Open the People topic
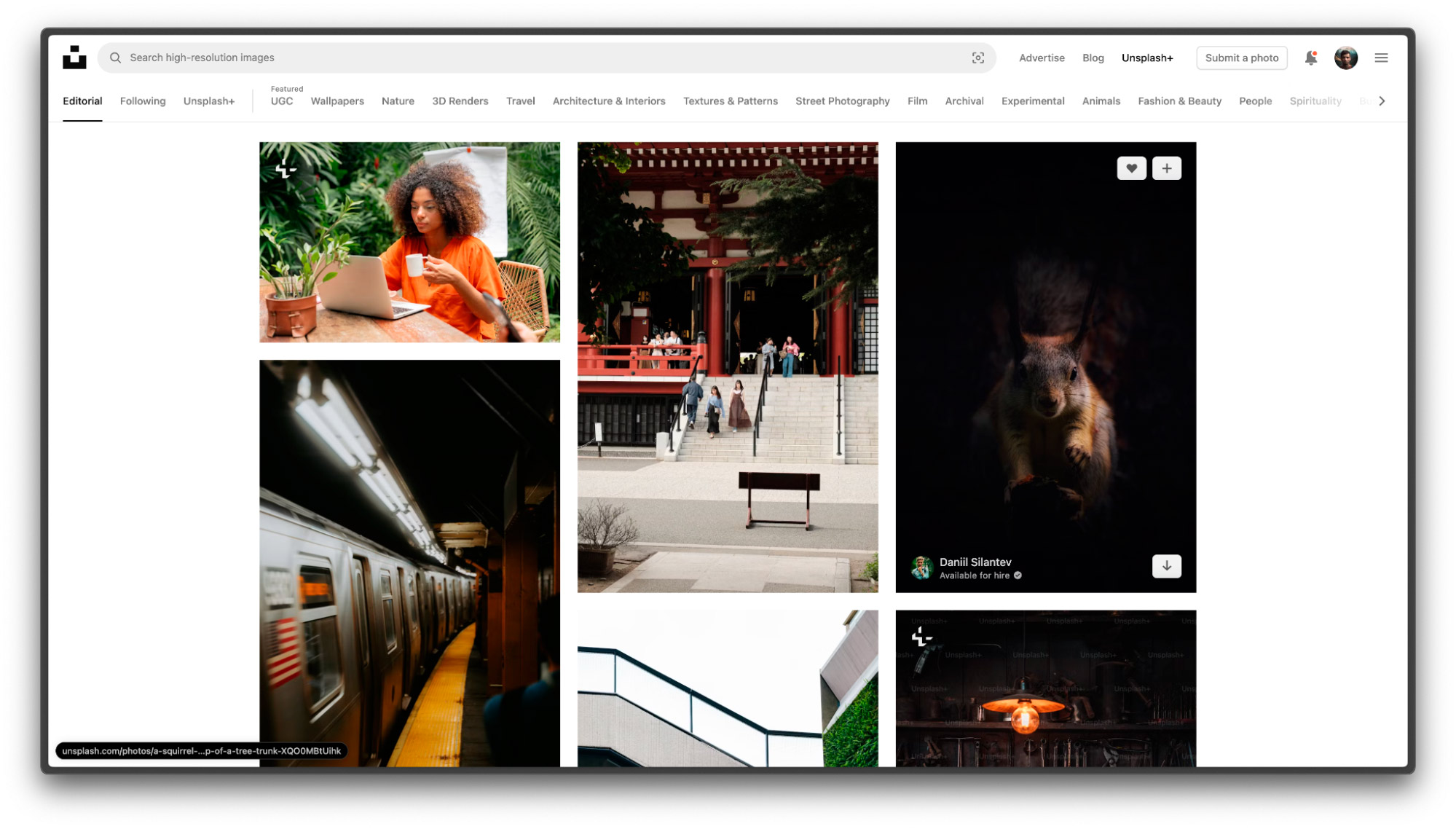 [1255, 101]
